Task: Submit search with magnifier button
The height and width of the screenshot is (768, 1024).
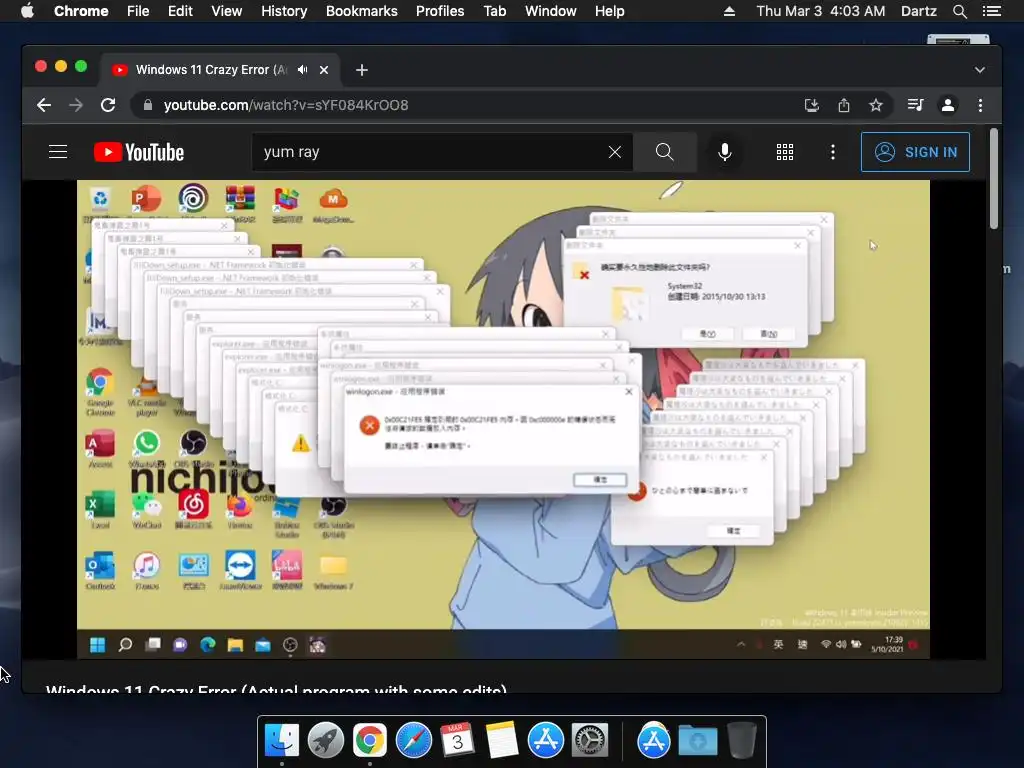Action: click(665, 152)
